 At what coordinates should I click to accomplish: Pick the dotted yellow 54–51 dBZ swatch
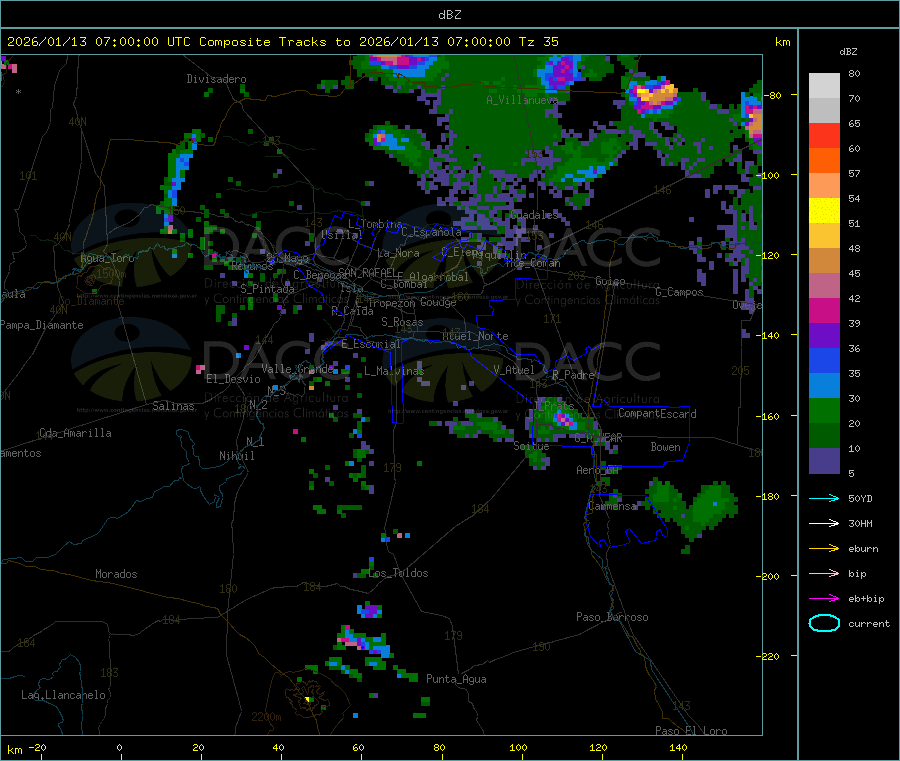coord(824,211)
